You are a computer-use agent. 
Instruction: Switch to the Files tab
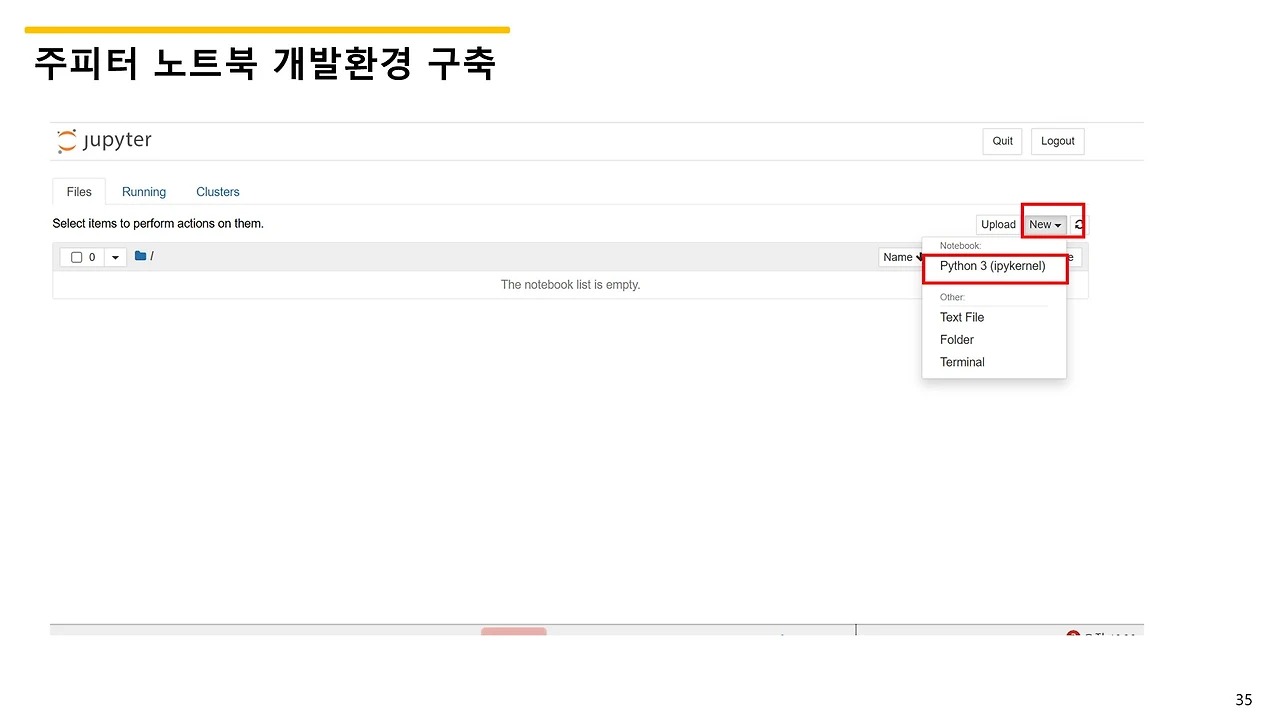[79, 192]
